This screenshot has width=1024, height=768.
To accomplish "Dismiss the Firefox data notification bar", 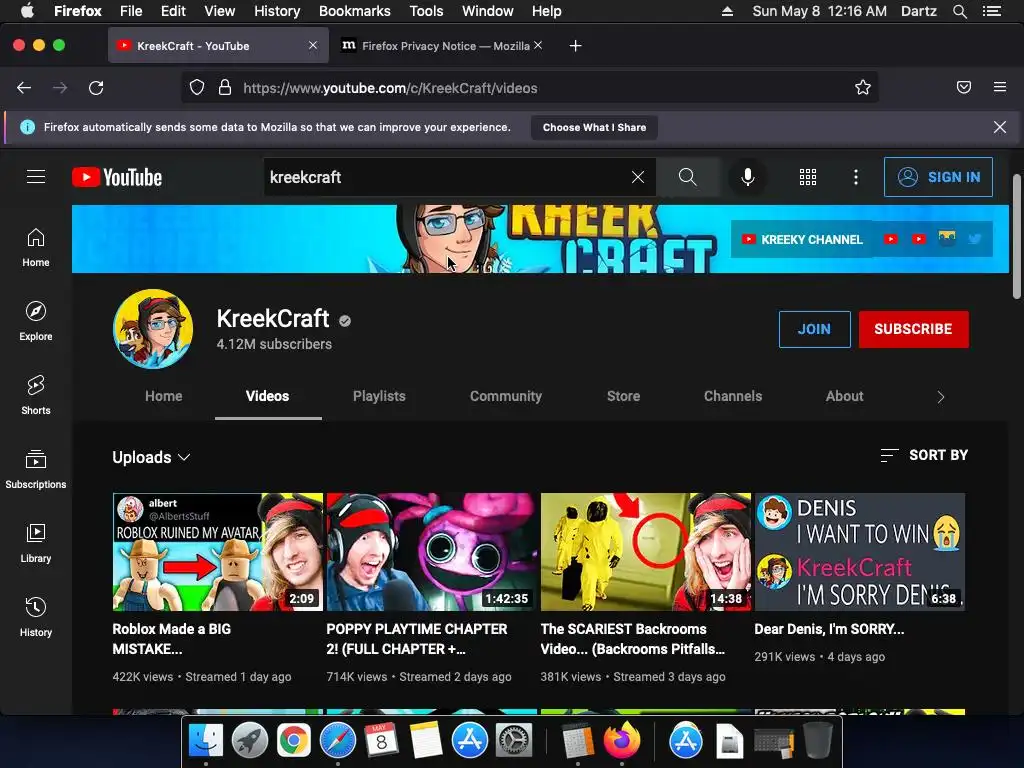I will click(1000, 127).
